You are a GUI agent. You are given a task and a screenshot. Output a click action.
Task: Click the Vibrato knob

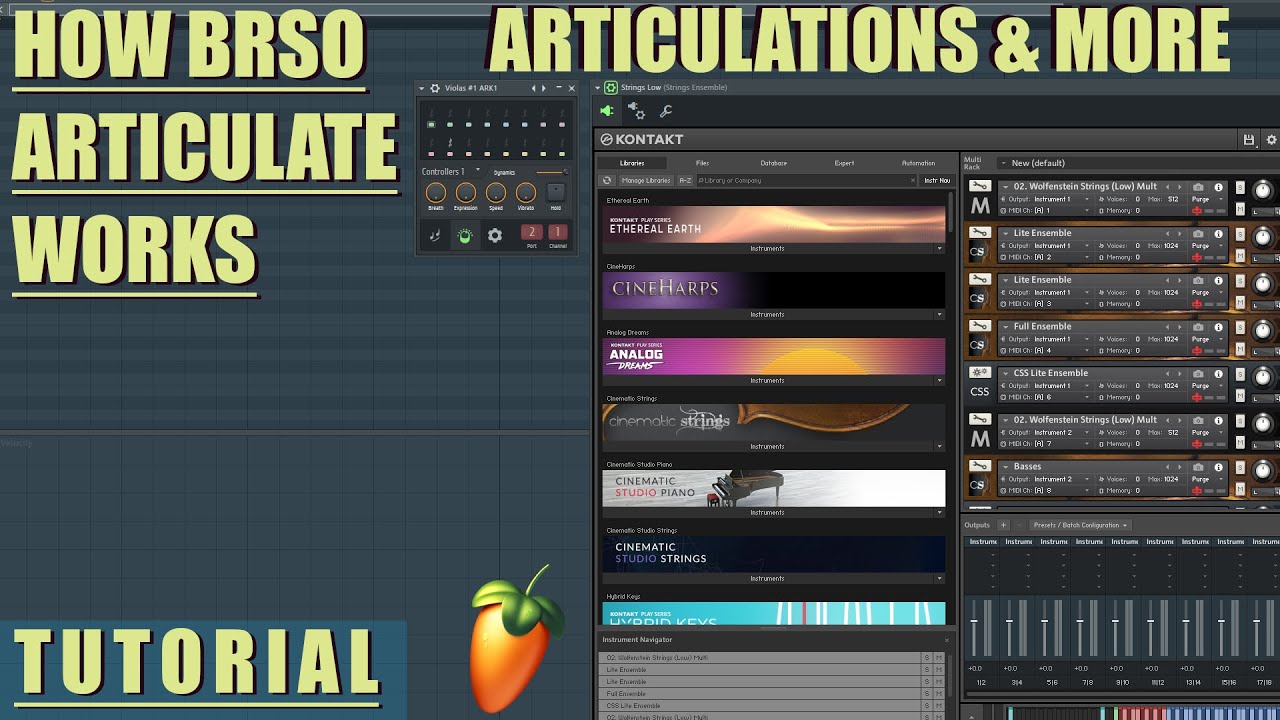coord(526,193)
